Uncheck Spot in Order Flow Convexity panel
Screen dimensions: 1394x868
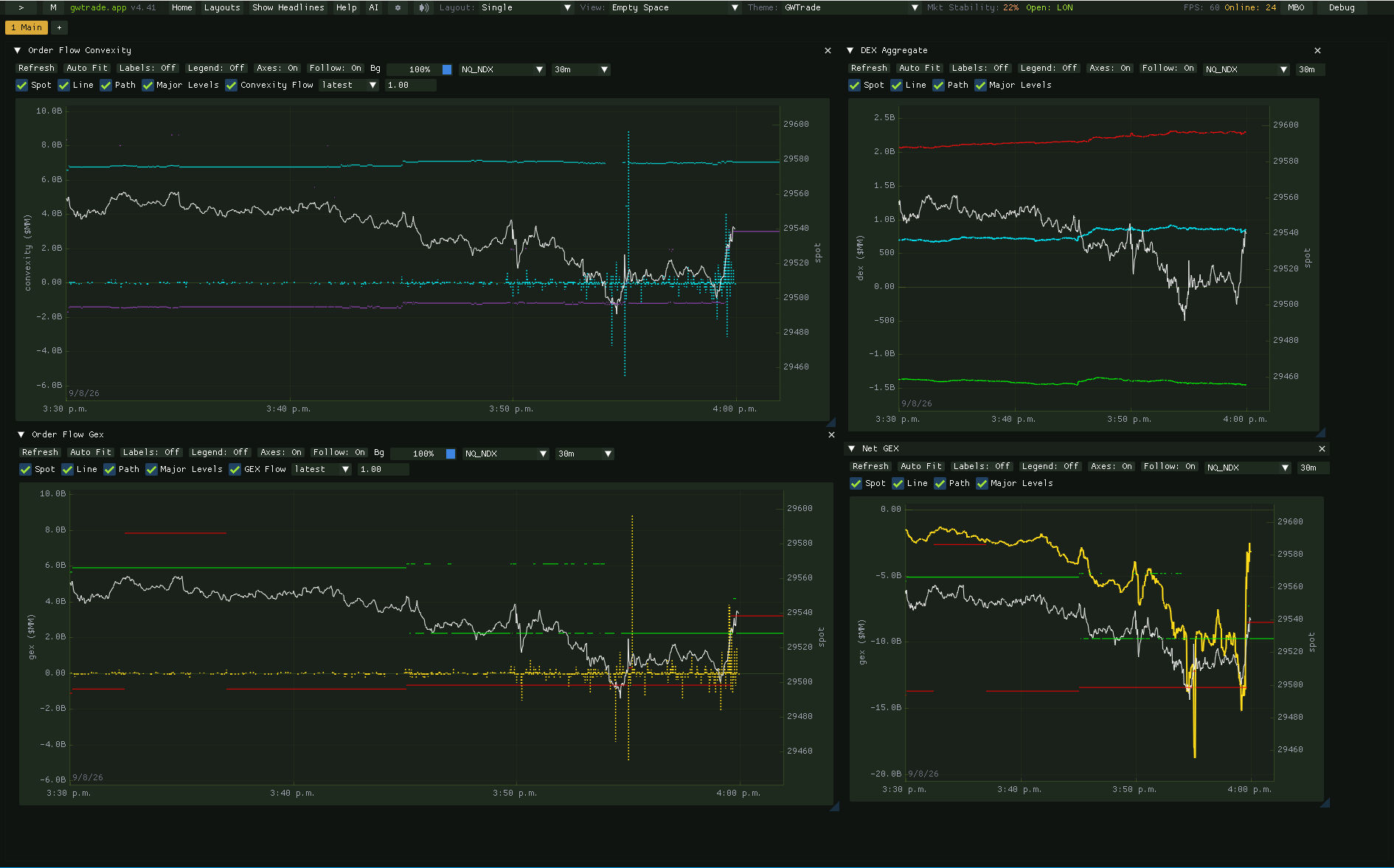pos(22,86)
